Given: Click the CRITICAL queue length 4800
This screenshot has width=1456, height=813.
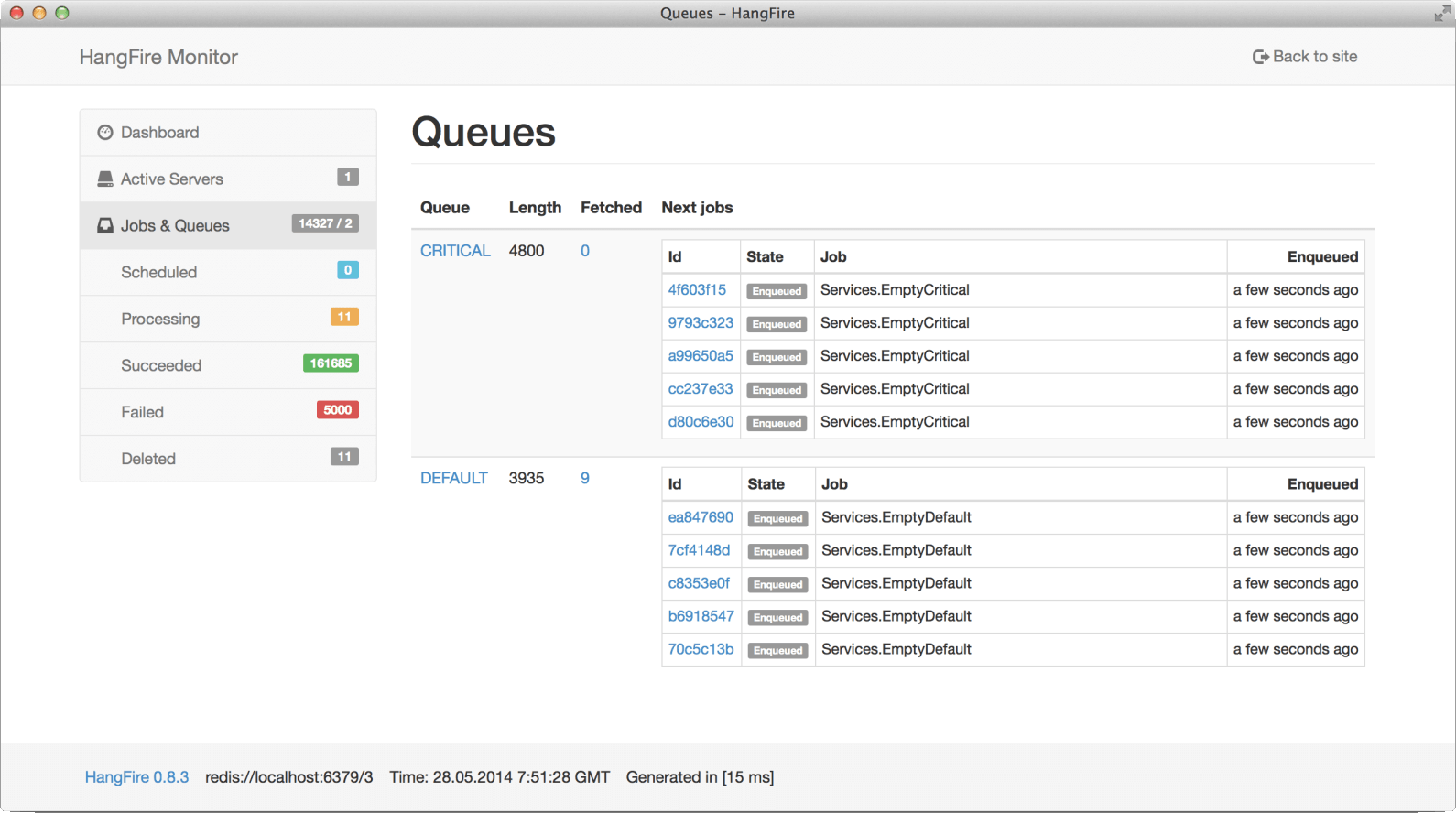Looking at the screenshot, I should (527, 251).
